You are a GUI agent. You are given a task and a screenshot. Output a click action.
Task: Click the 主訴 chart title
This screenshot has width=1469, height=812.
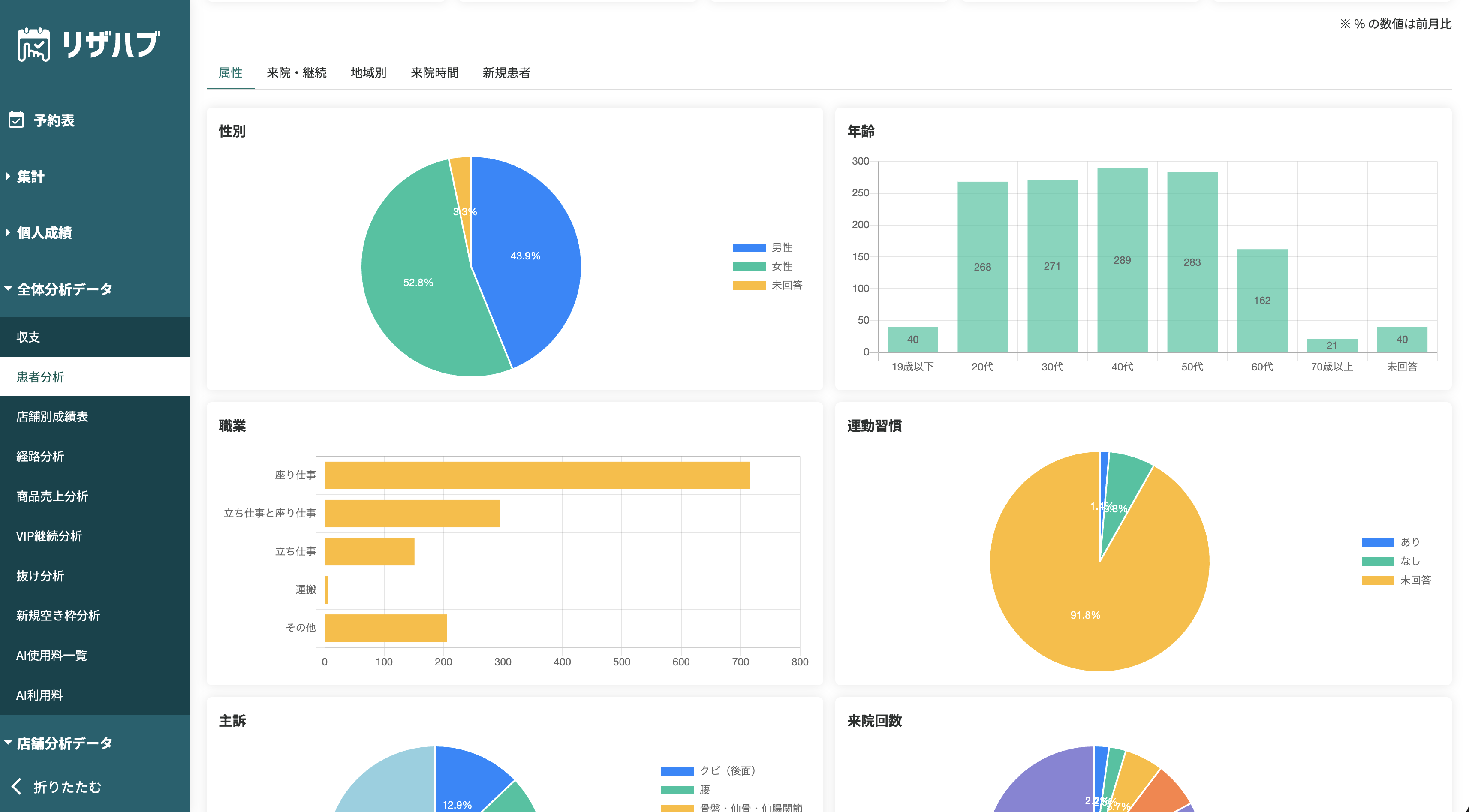[x=232, y=721]
